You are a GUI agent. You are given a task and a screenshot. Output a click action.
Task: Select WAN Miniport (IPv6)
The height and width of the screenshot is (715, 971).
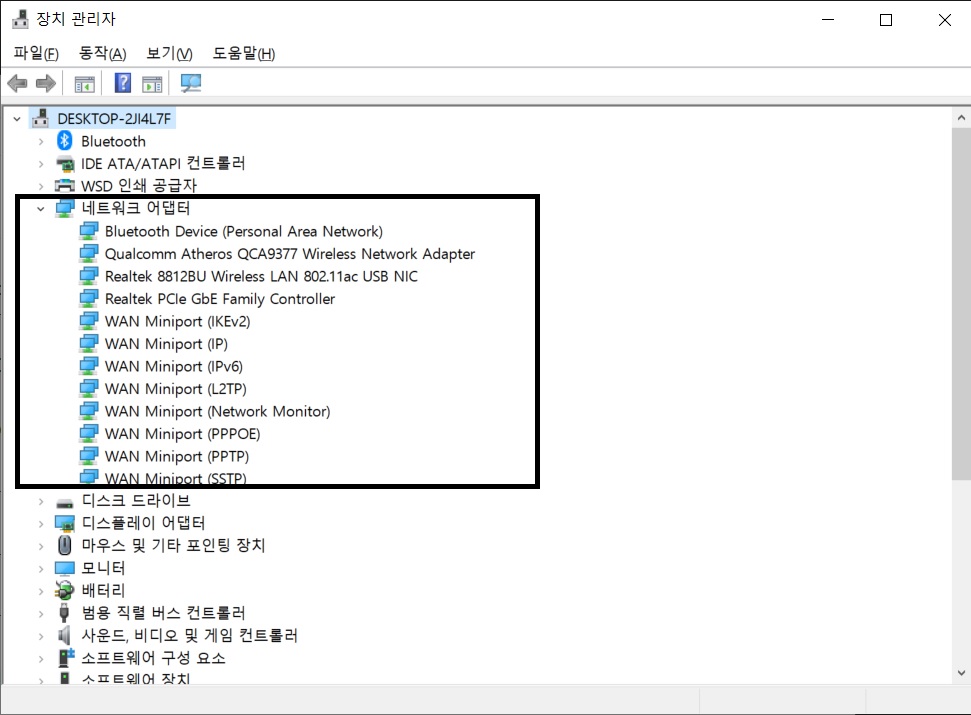pyautogui.click(x=173, y=366)
